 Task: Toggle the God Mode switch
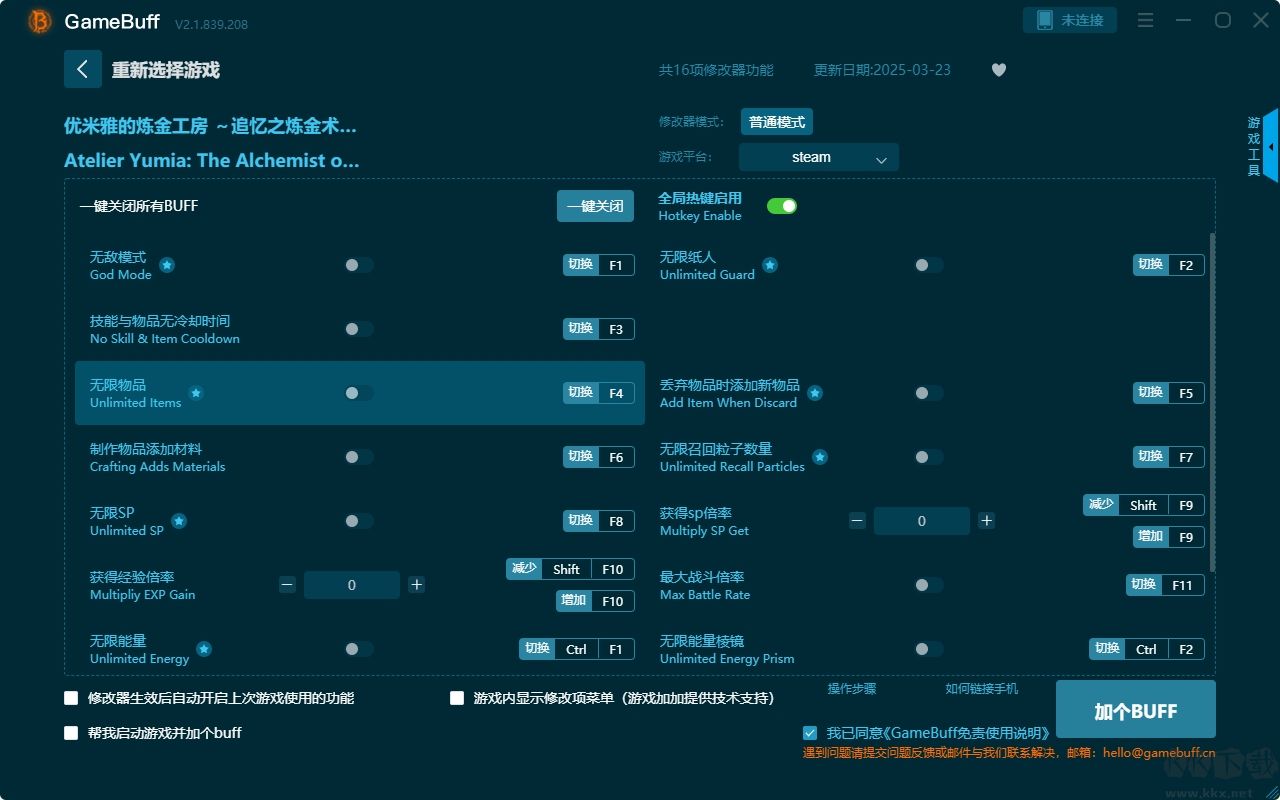[x=358, y=265]
